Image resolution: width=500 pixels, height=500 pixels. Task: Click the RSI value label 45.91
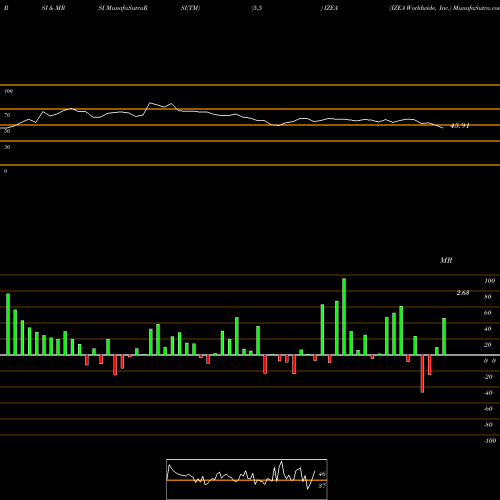coord(460,126)
